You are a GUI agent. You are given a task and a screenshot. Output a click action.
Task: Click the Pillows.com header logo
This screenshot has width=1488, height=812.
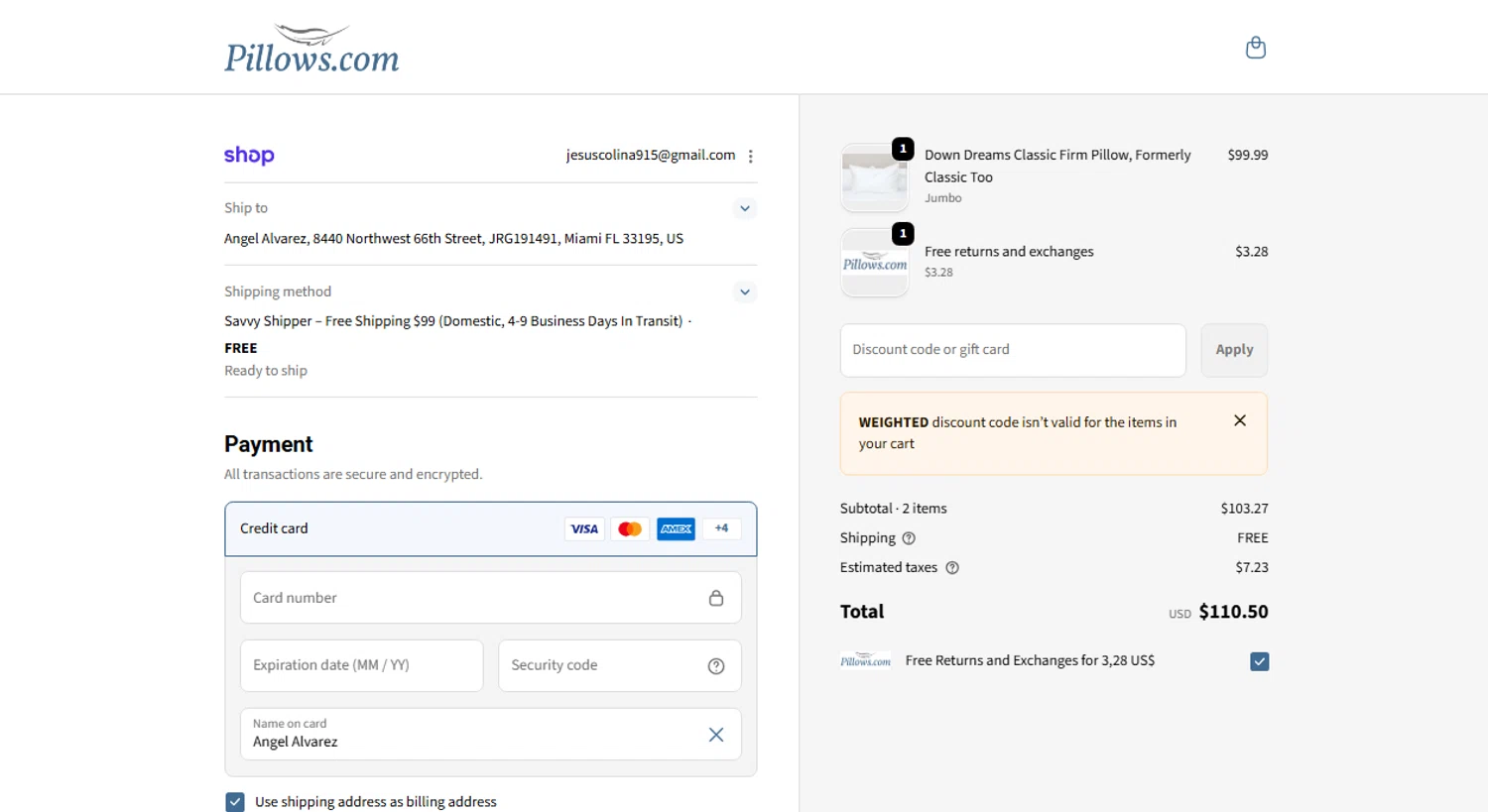[311, 49]
